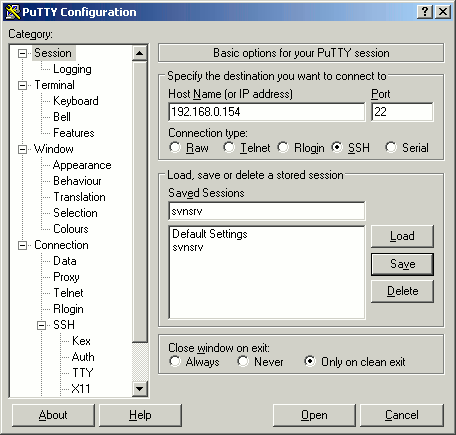Open the Session category
This screenshot has height=435, width=456.
coord(53,53)
